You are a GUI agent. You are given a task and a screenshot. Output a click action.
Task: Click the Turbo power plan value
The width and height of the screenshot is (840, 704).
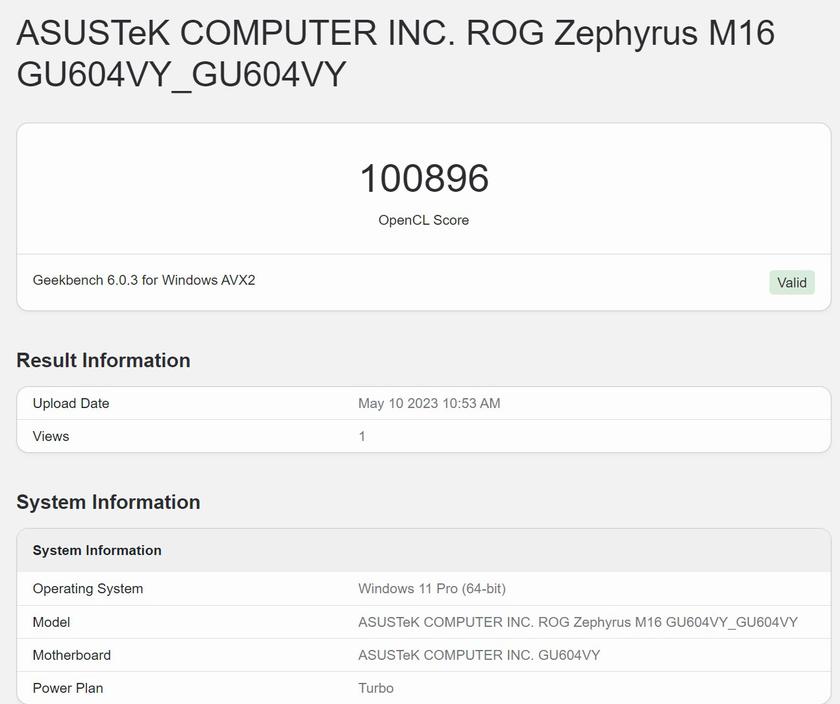[x=376, y=688]
